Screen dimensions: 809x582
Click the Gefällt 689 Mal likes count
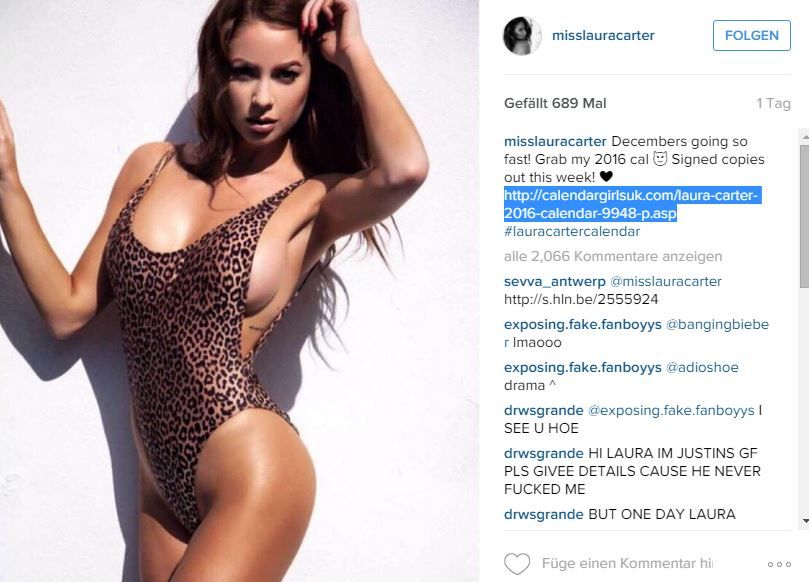pos(555,103)
